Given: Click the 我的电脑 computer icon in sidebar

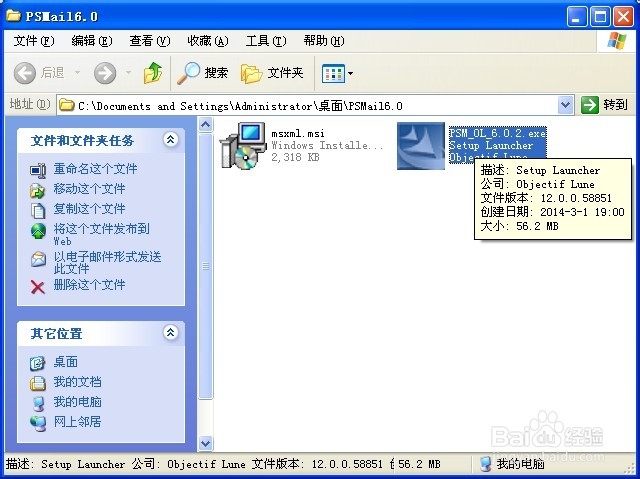Looking at the screenshot, I should 38,403.
